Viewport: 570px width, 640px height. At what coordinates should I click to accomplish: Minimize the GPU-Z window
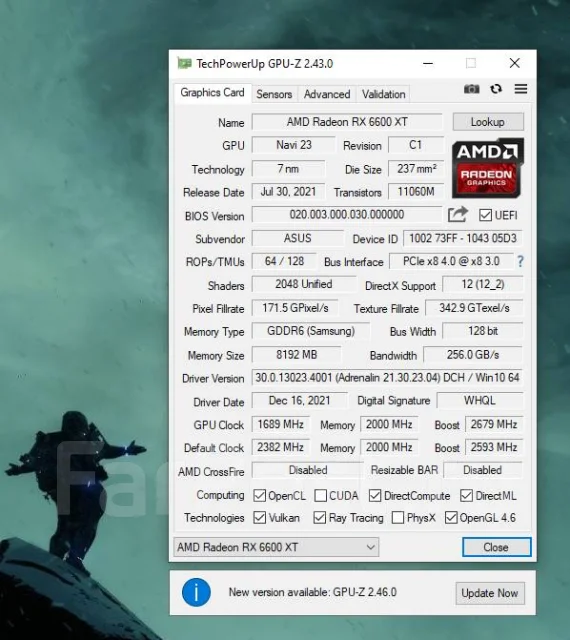click(428, 63)
